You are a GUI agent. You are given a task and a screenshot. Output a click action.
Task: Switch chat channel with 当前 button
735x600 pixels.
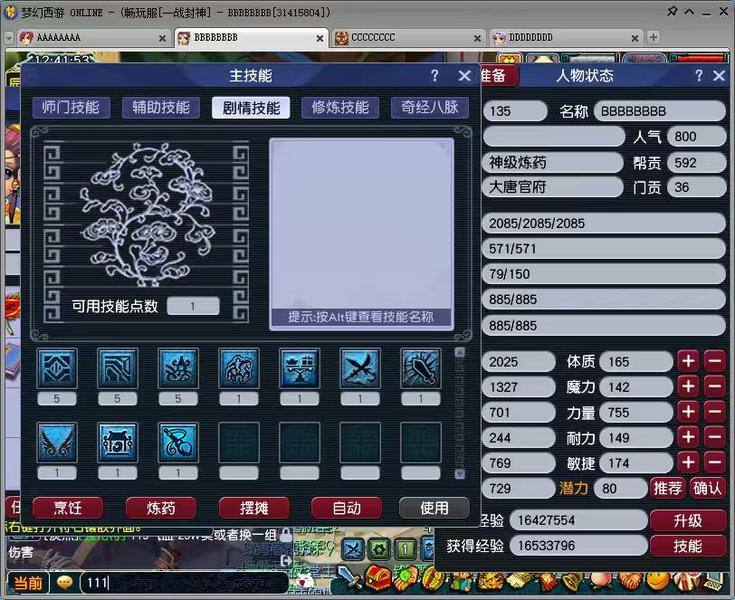[x=28, y=583]
